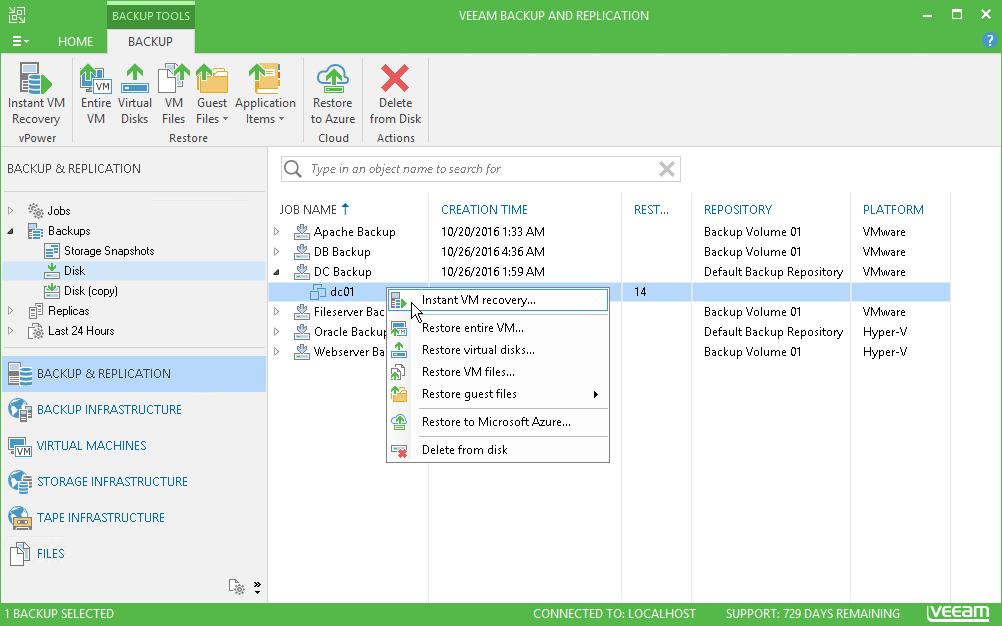Switch to the HOME ribbon tab
1002x626 pixels.
pyautogui.click(x=75, y=42)
